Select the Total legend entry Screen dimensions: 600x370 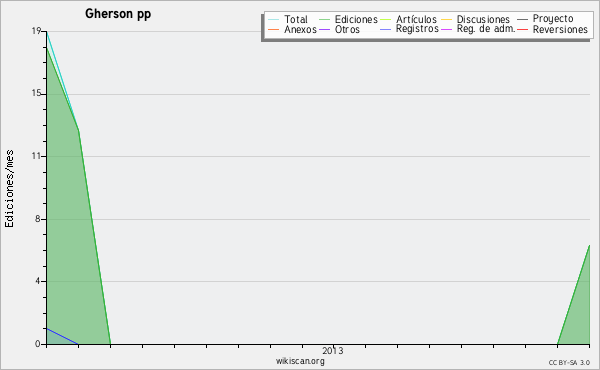(288, 19)
